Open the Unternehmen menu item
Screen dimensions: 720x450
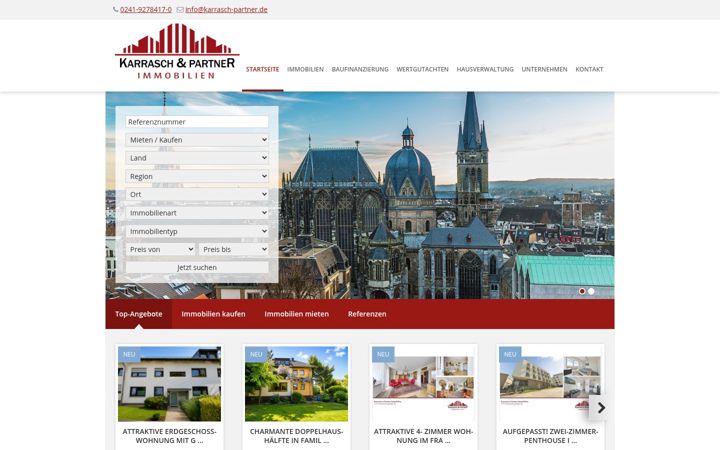tap(544, 69)
